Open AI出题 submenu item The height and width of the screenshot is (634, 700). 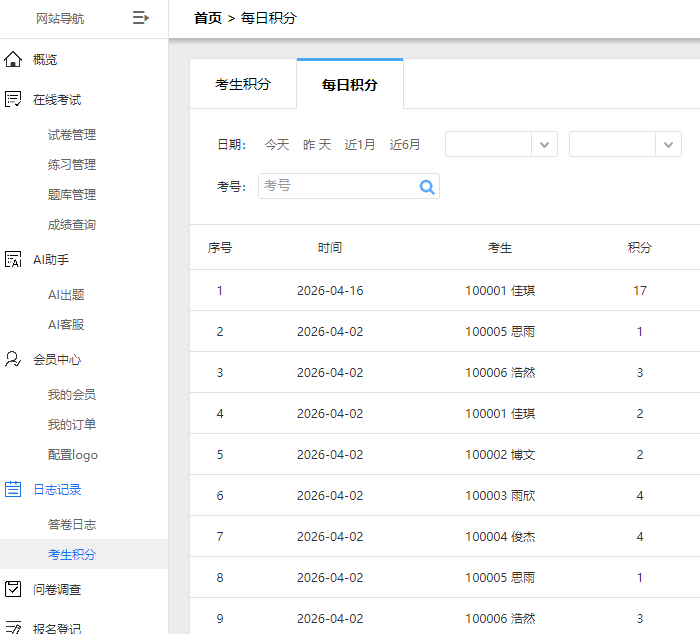pos(66,294)
